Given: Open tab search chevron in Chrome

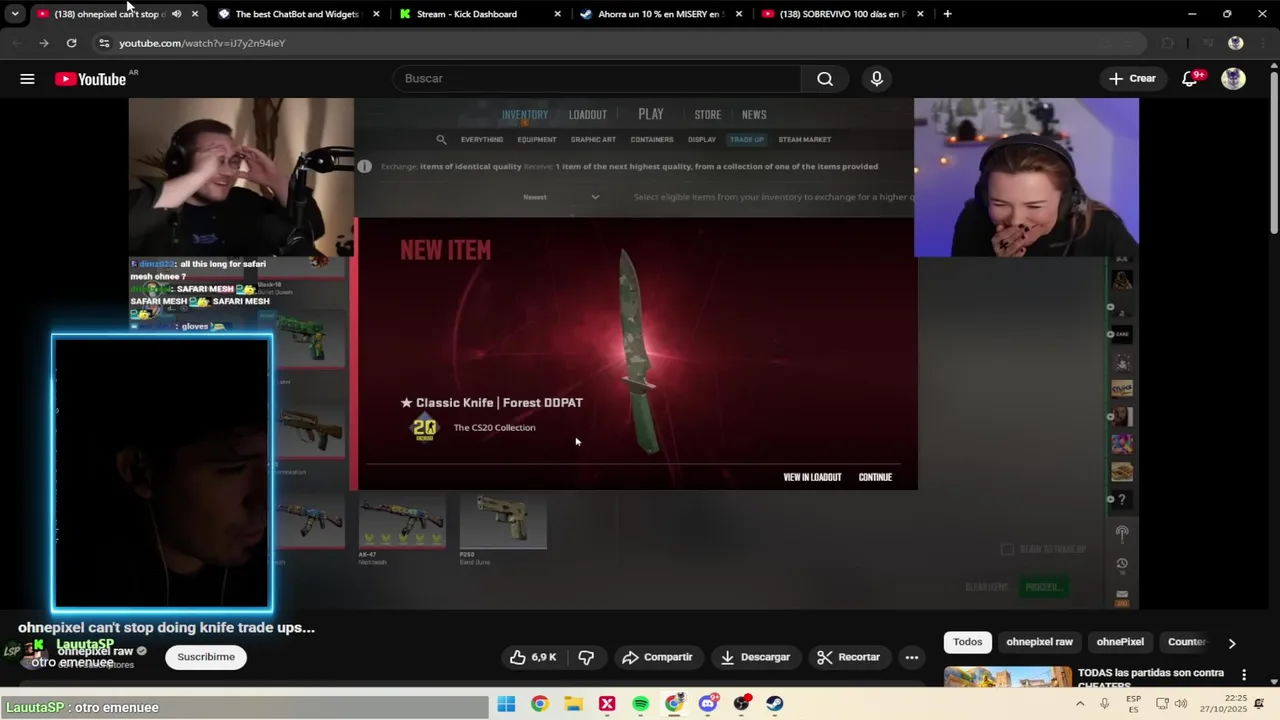Looking at the screenshot, I should point(14,14).
